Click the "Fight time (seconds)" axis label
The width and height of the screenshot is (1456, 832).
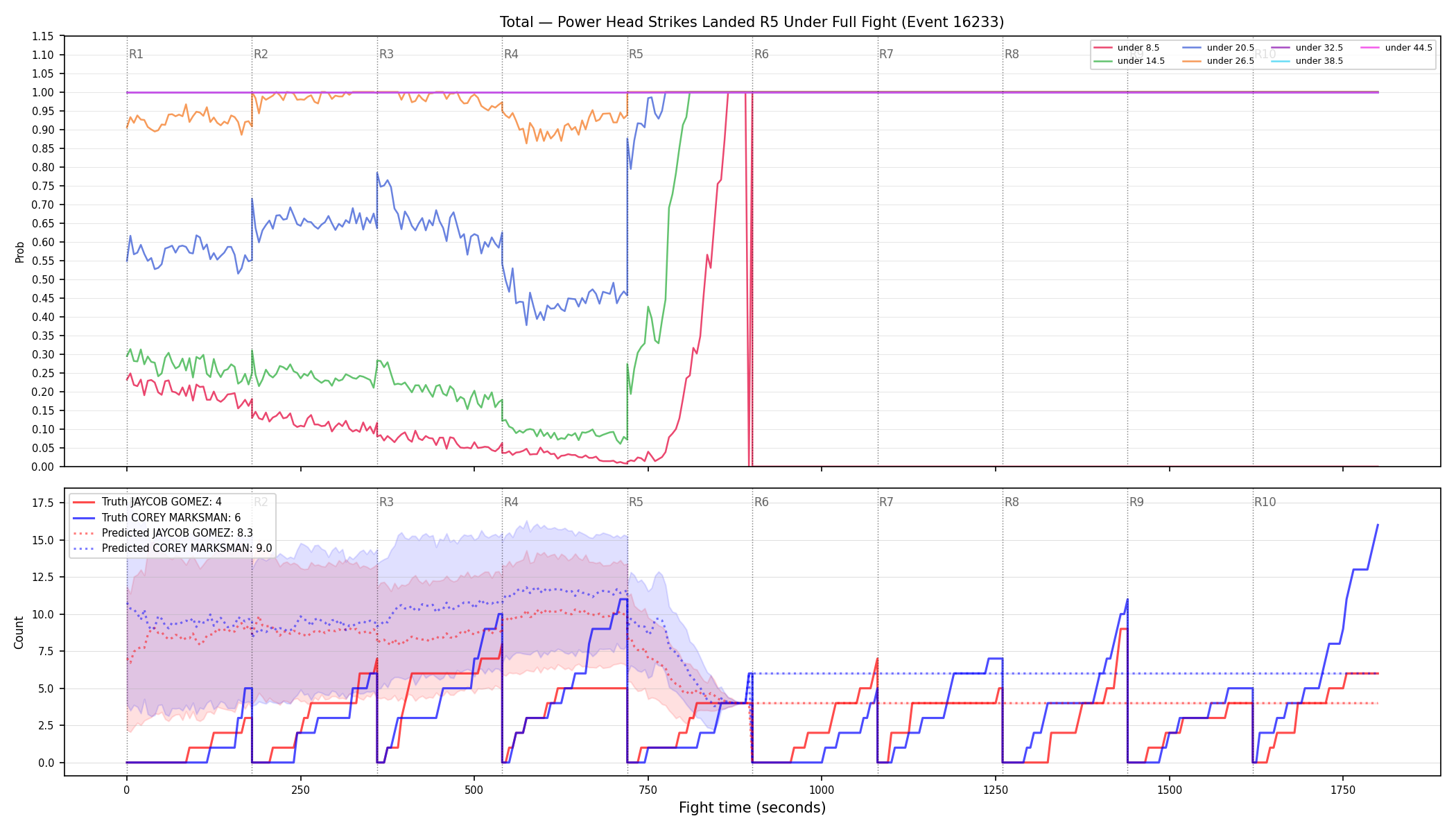[x=752, y=808]
